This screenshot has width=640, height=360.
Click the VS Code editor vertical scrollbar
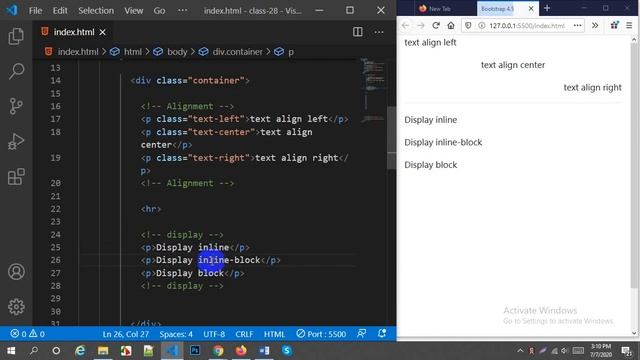point(391,138)
